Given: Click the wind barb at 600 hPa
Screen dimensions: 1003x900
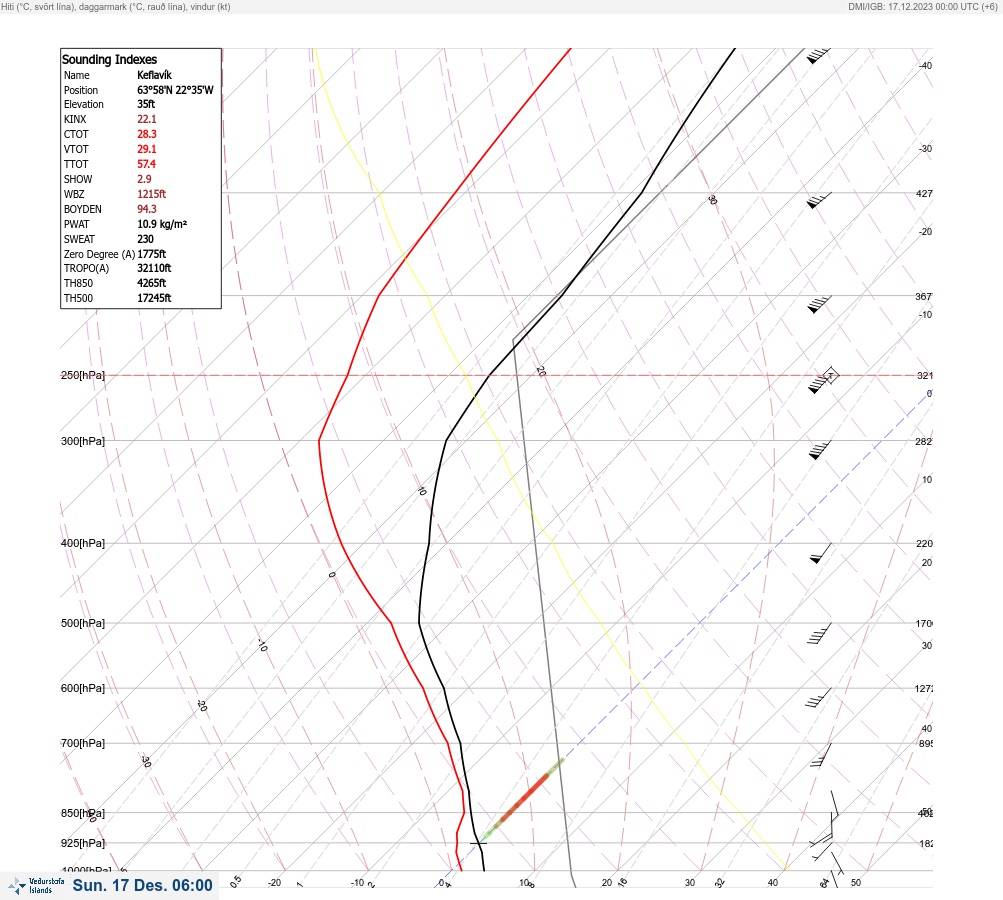Looking at the screenshot, I should pos(818,698).
